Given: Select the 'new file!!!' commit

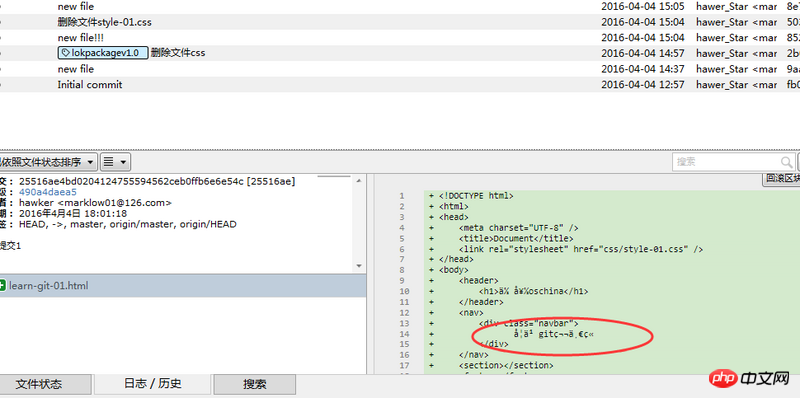Looking at the screenshot, I should click(81, 38).
